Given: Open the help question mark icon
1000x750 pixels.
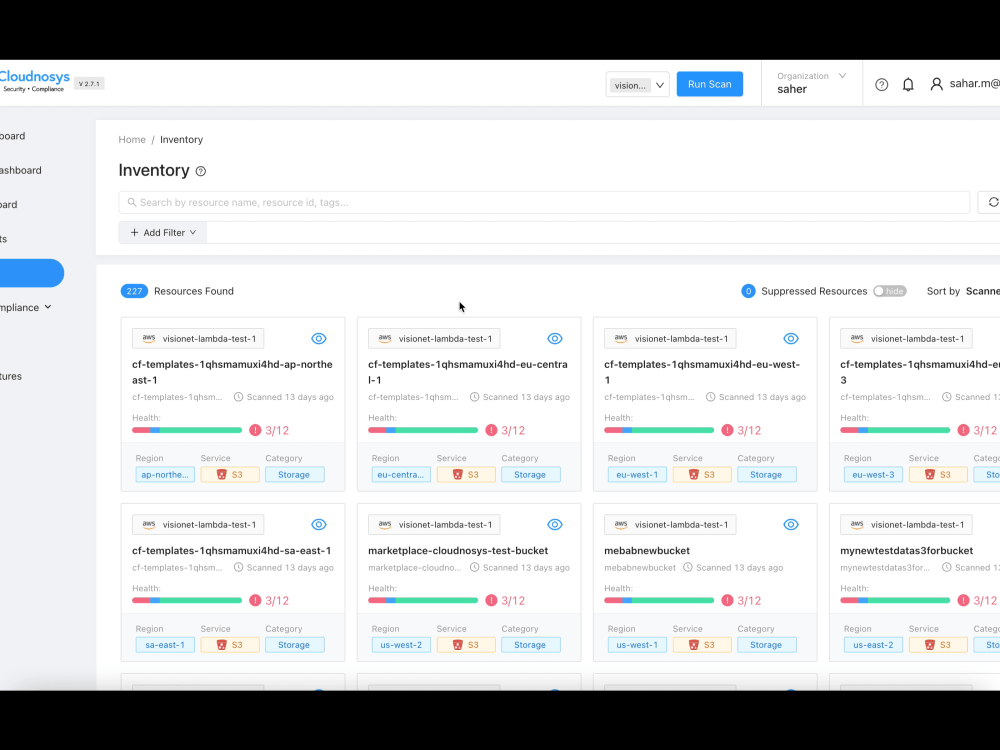Looking at the screenshot, I should pos(881,84).
